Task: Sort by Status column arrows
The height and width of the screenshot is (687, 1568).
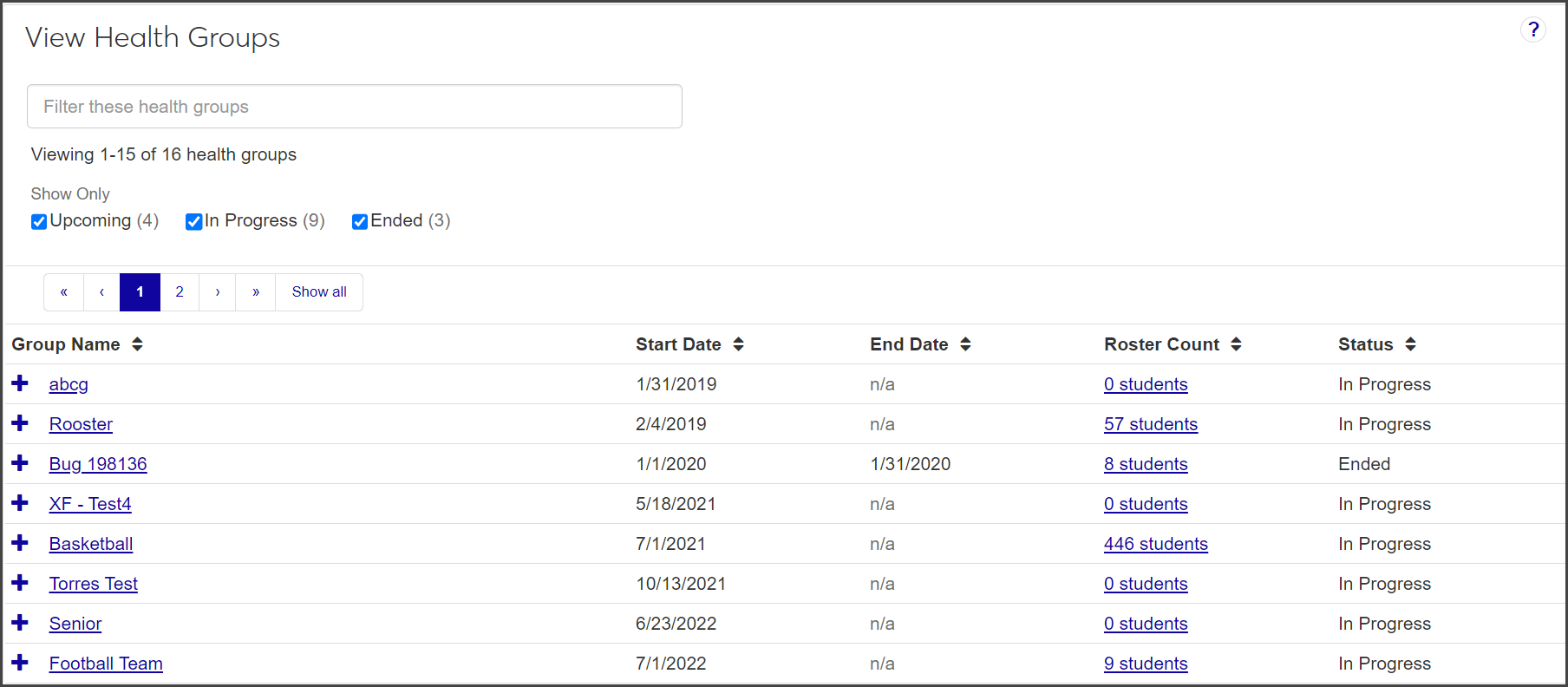Action: click(1410, 344)
